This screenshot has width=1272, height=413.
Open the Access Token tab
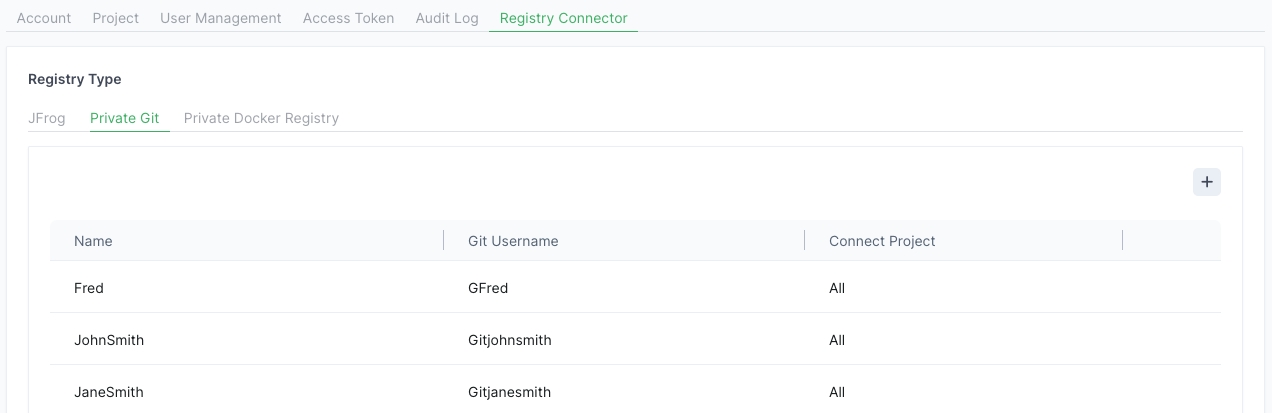348,18
